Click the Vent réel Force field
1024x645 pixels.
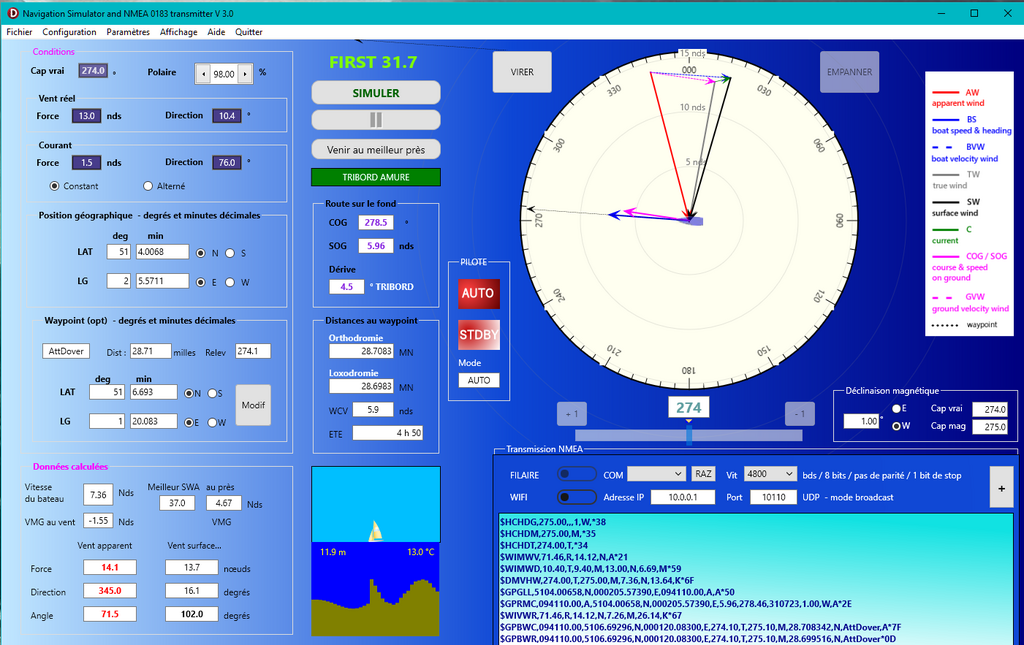click(86, 116)
